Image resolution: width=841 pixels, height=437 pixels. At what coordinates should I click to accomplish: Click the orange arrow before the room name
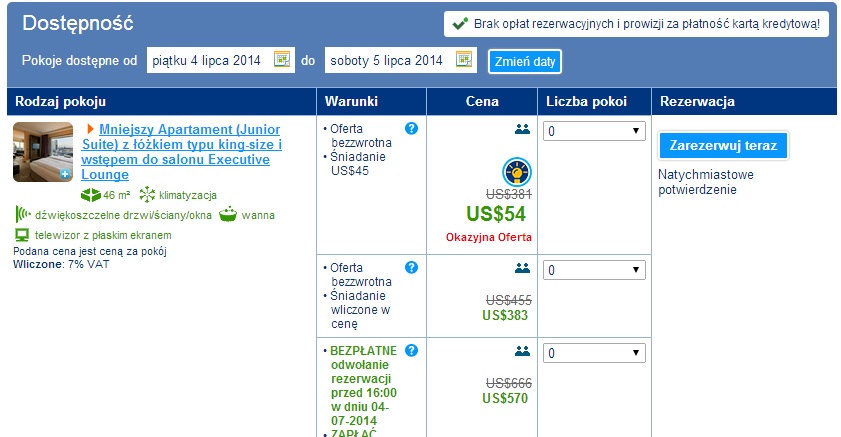pyautogui.click(x=90, y=129)
